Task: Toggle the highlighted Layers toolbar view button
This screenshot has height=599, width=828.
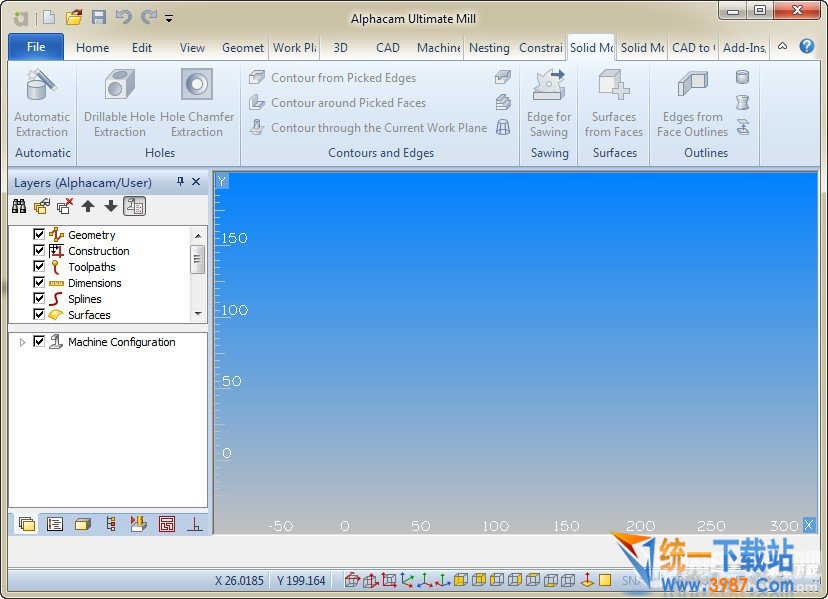Action: pos(135,207)
